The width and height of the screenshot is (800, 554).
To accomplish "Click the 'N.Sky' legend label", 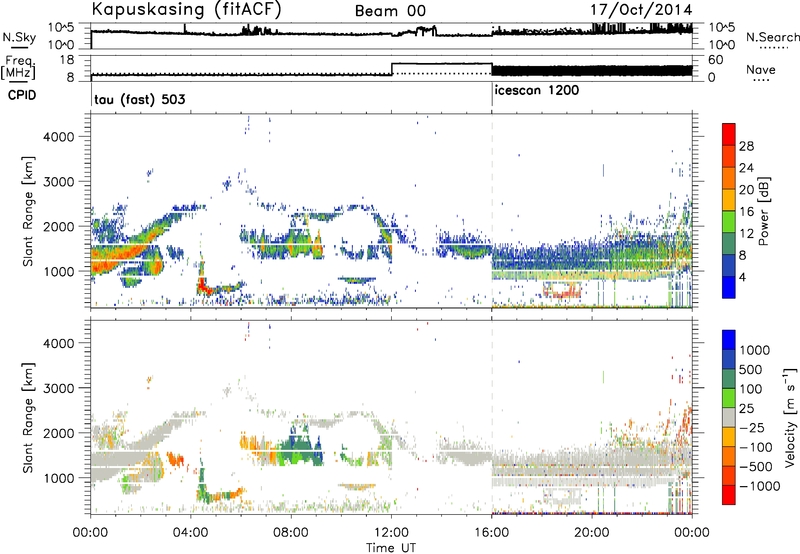I will point(19,37).
